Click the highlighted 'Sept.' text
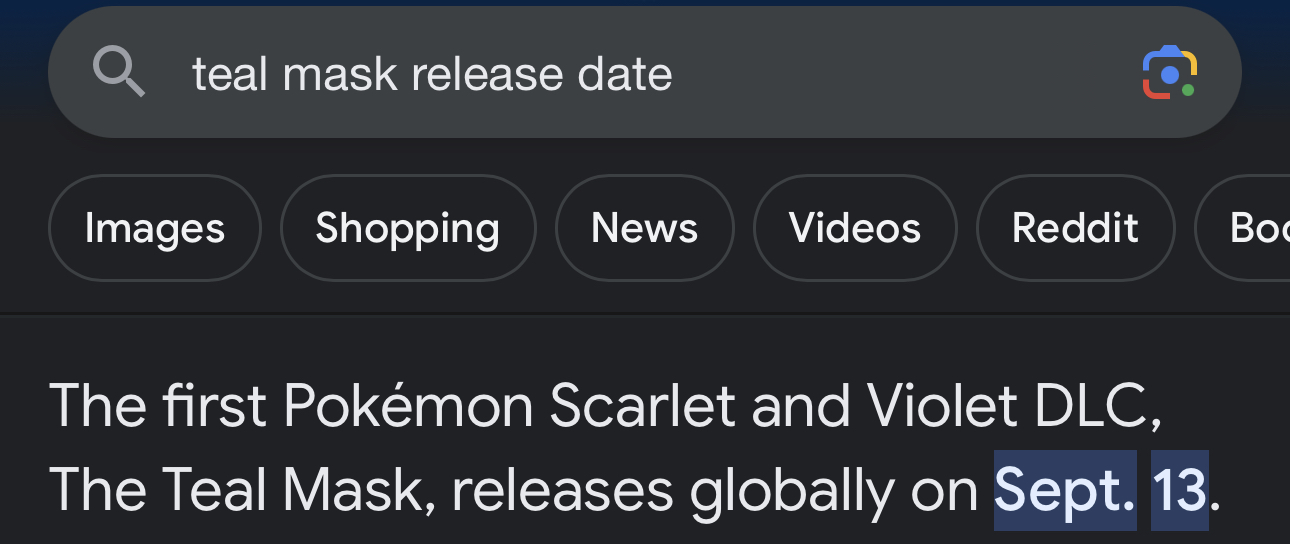 (x=1065, y=490)
